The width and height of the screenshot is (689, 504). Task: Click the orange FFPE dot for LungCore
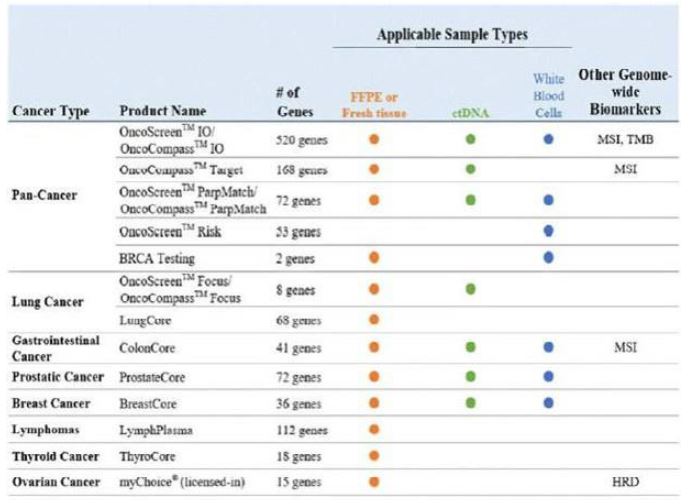point(374,320)
